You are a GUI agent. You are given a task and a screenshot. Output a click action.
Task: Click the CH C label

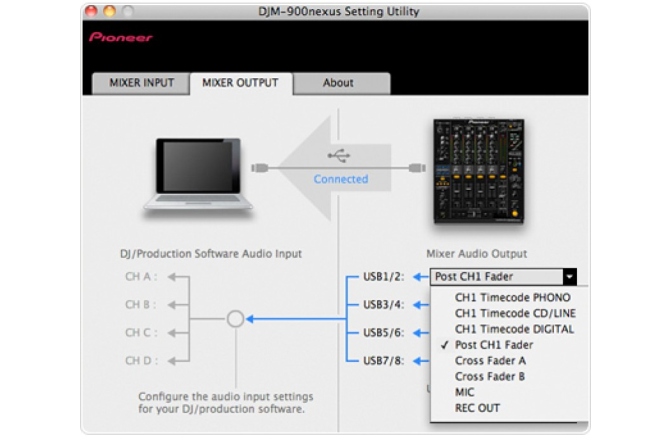click(141, 333)
